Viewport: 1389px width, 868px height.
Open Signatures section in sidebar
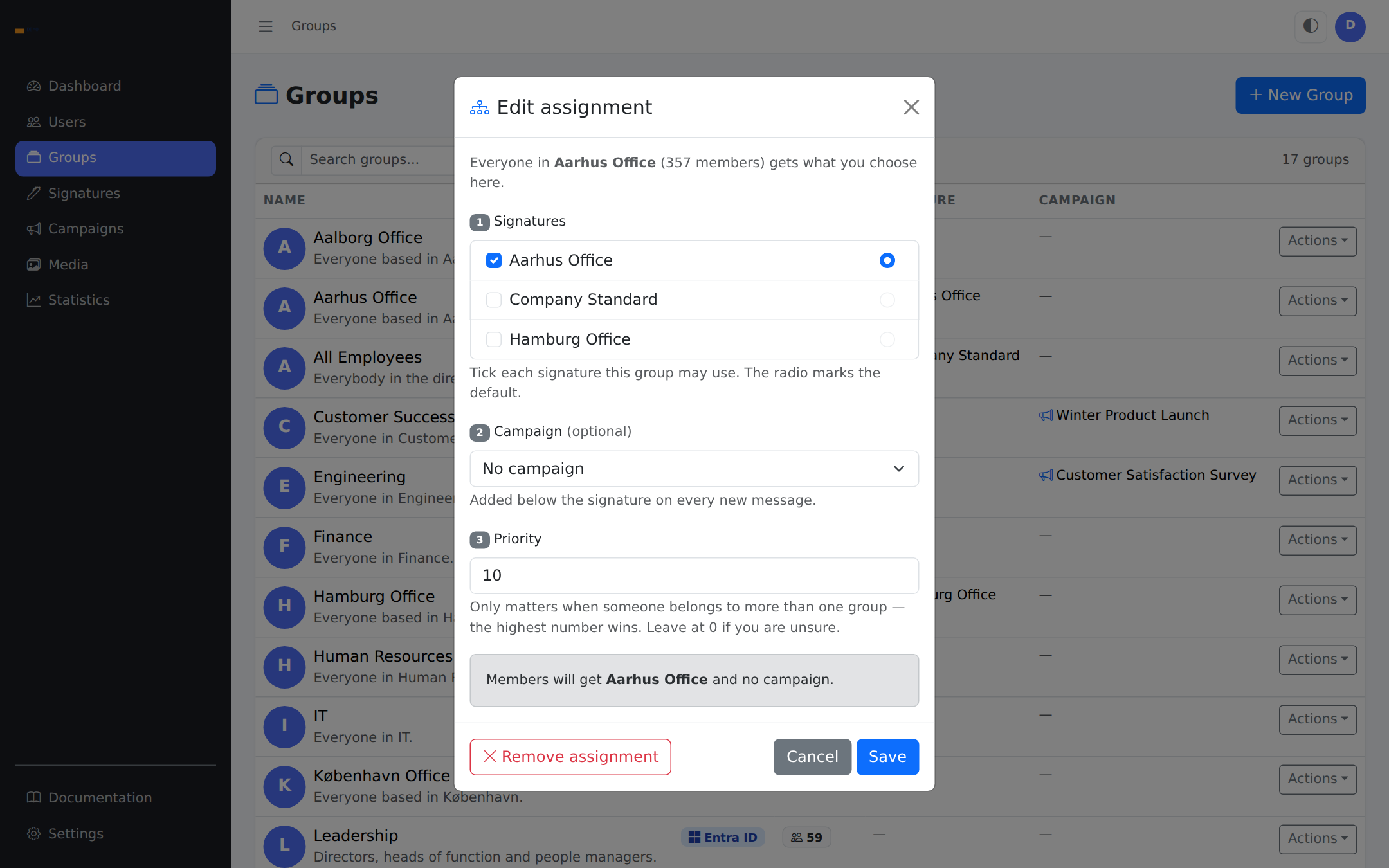pyautogui.click(x=116, y=194)
